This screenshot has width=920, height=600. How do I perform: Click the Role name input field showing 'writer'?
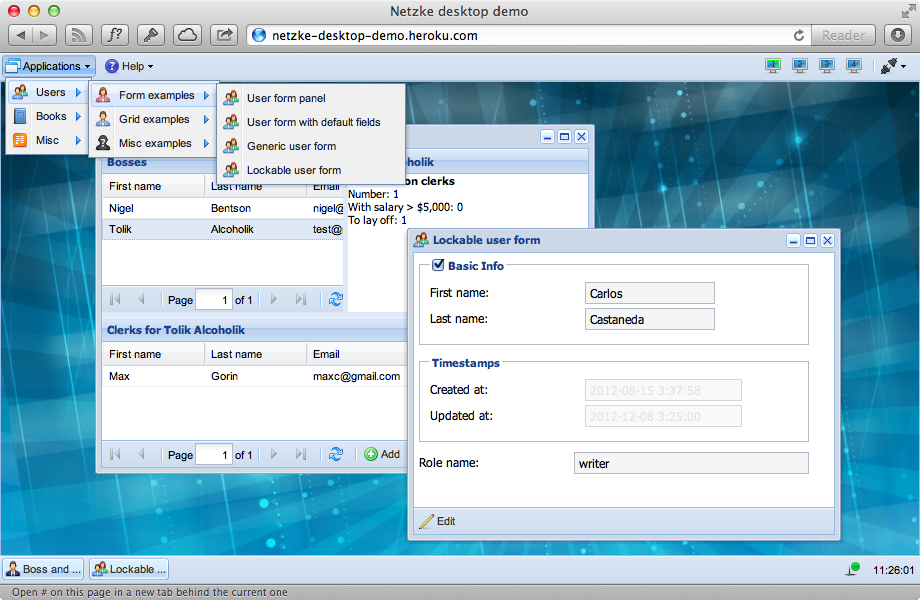point(690,462)
